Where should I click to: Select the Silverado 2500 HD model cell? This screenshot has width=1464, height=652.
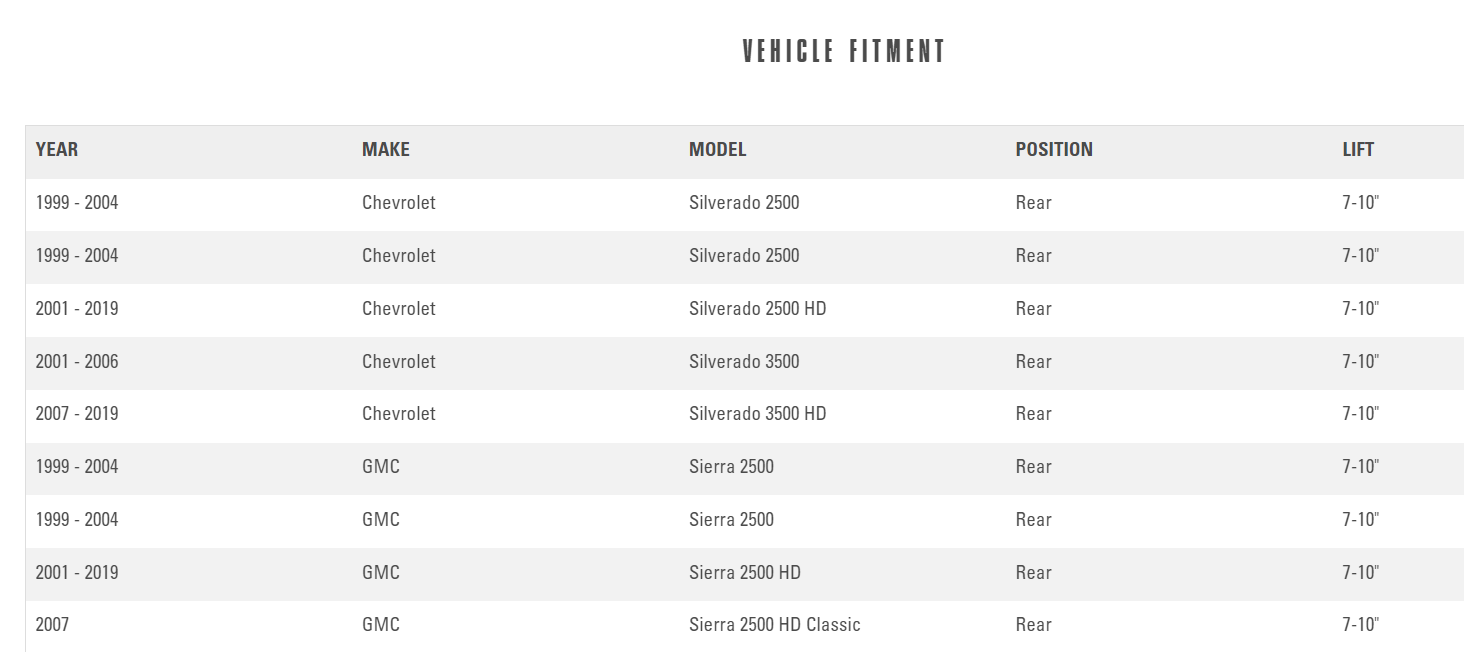click(757, 309)
